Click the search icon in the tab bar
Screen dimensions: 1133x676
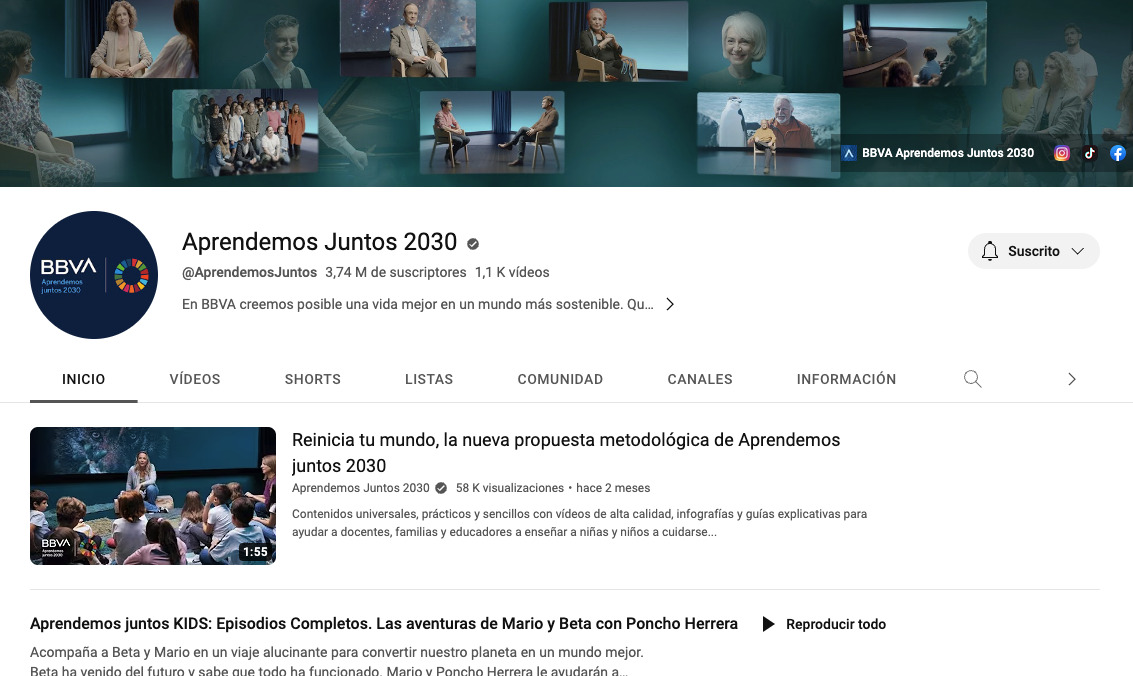[x=972, y=379]
